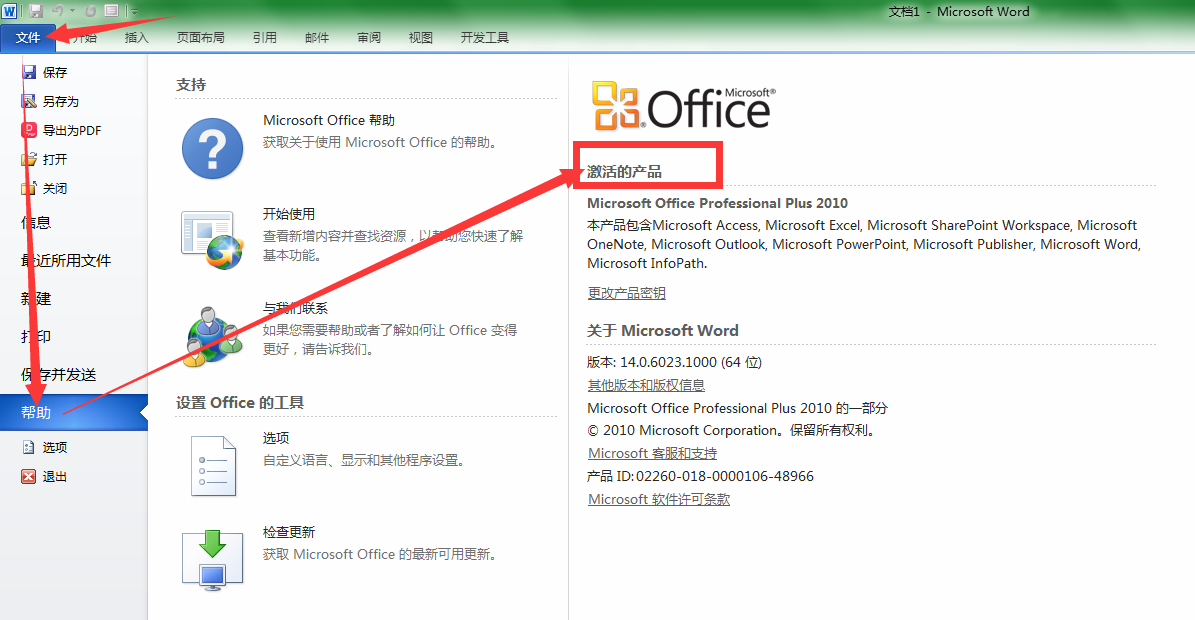Click the 保存 (Save) floppy icon in sidebar
The image size is (1195, 620).
tap(29, 72)
